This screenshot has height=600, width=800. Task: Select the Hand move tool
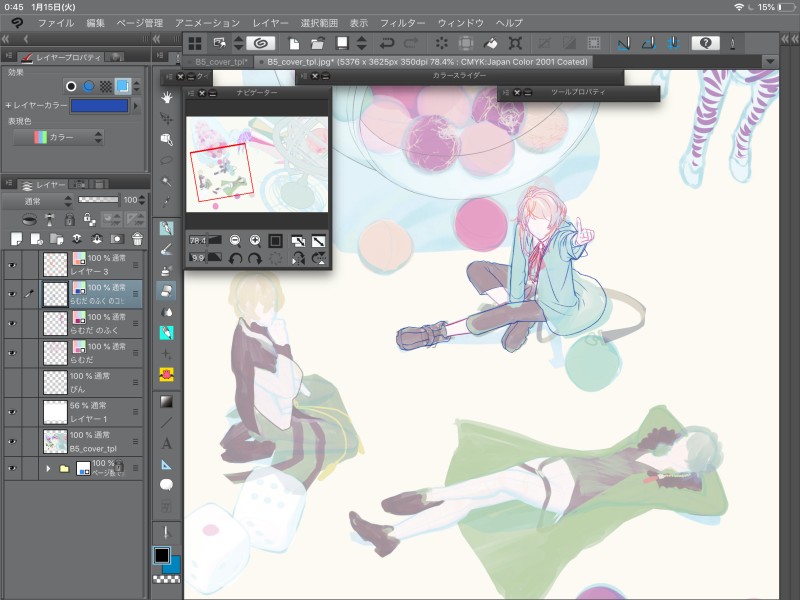coord(166,97)
